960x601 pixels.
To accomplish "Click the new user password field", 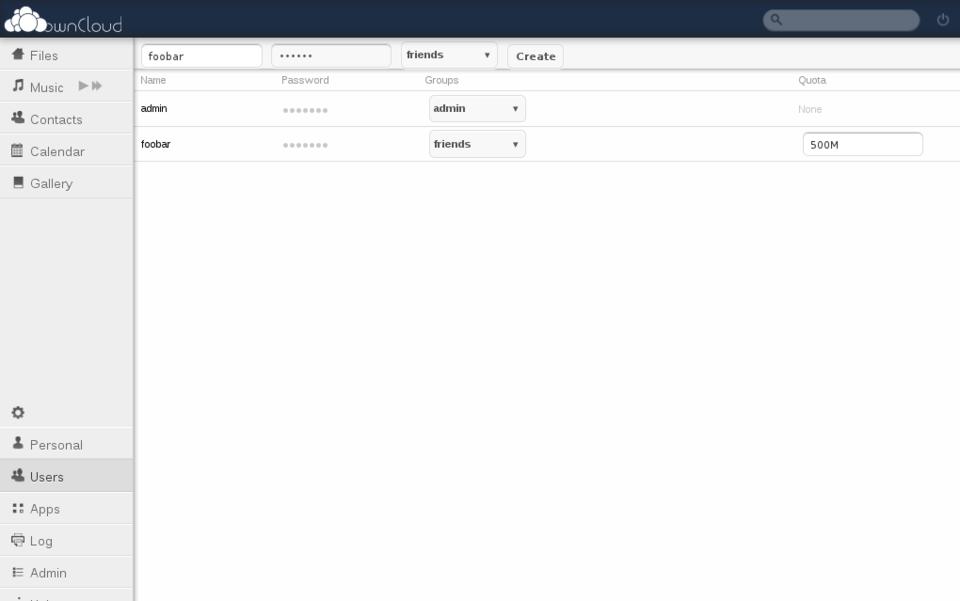I will 331,56.
